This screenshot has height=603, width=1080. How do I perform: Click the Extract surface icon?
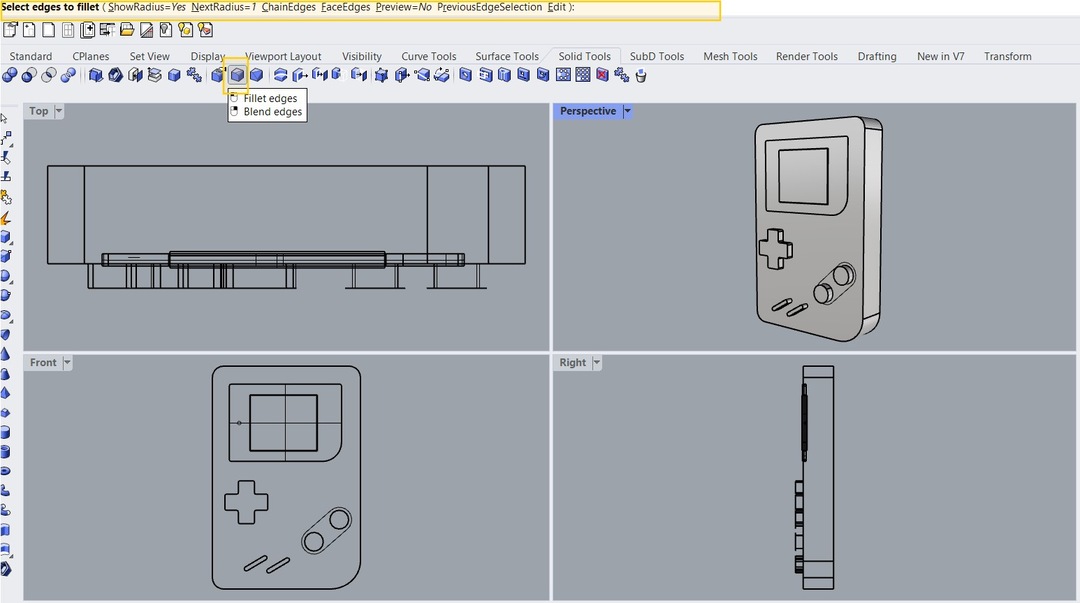coord(154,75)
